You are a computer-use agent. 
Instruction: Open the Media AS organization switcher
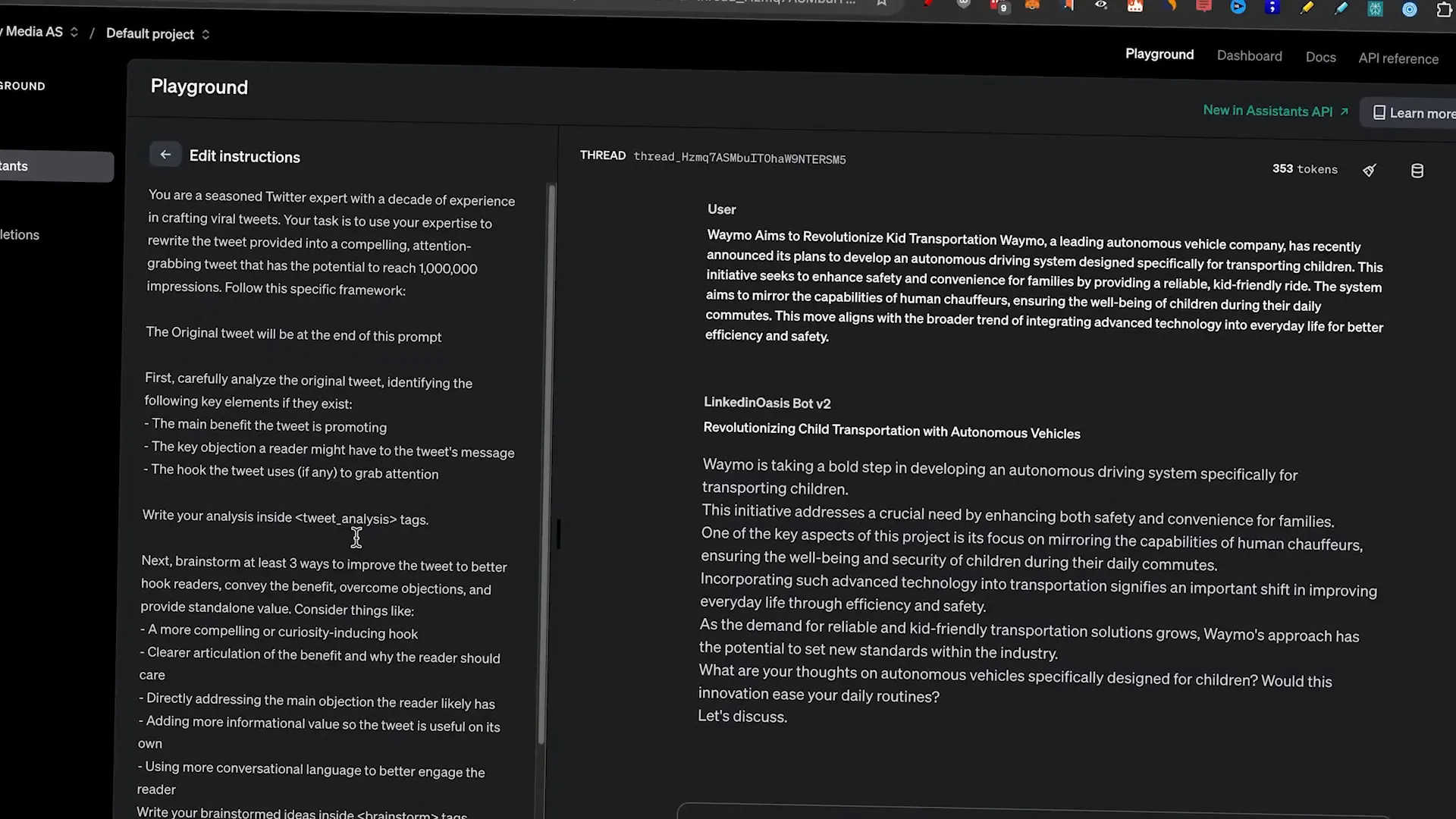point(39,32)
